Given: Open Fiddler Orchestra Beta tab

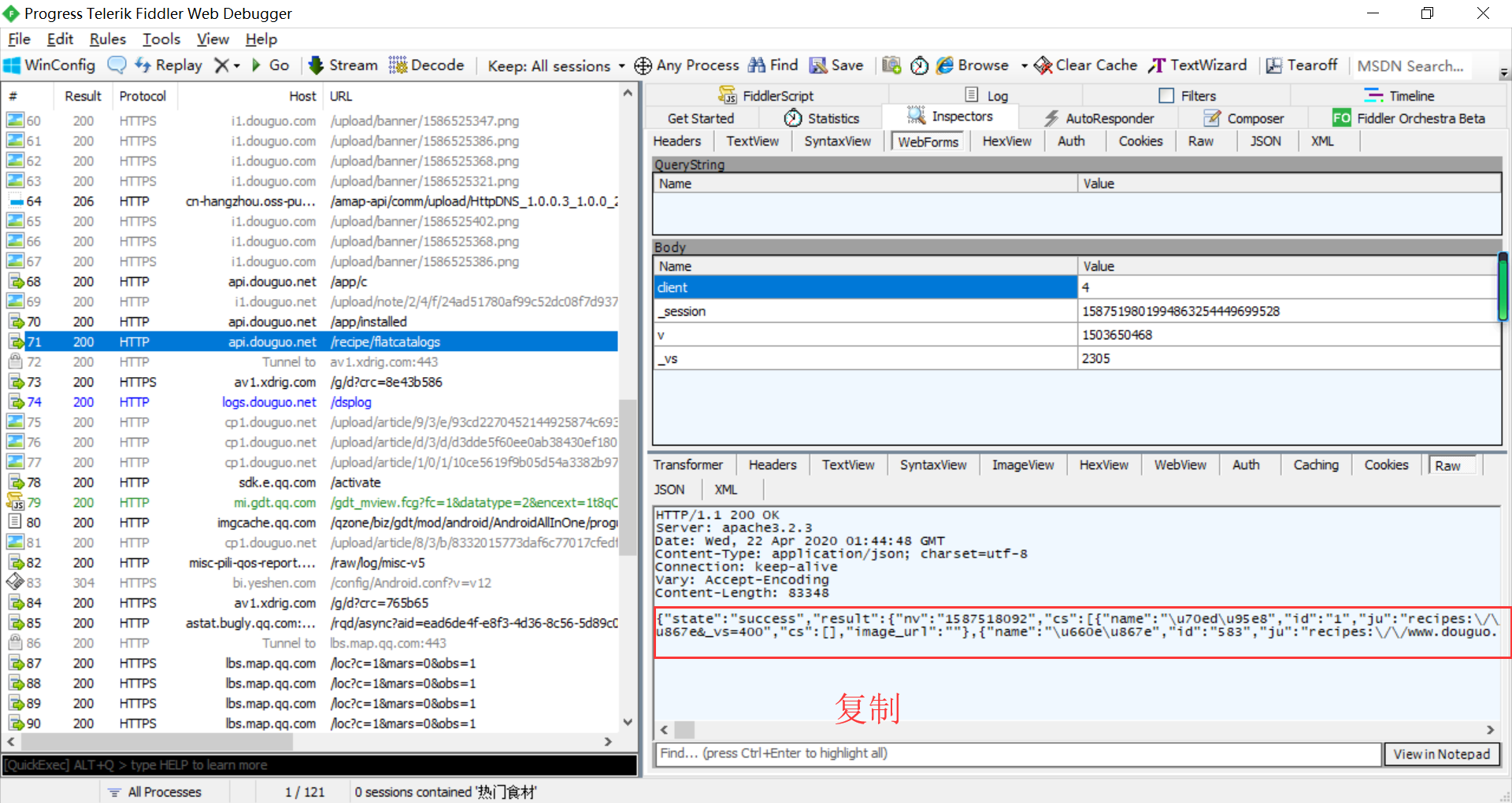Looking at the screenshot, I should tap(1409, 118).
